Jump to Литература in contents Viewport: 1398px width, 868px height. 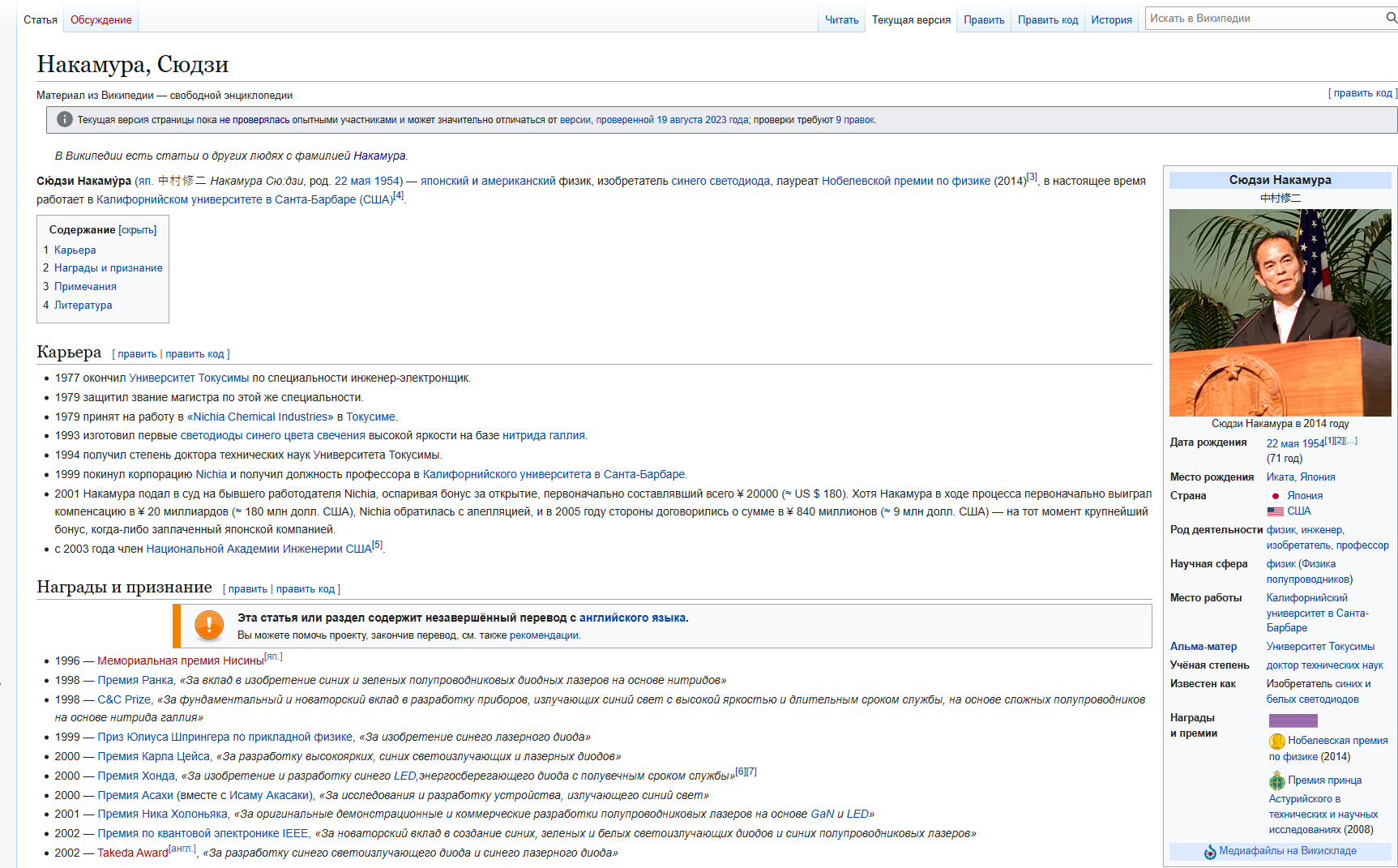(83, 306)
